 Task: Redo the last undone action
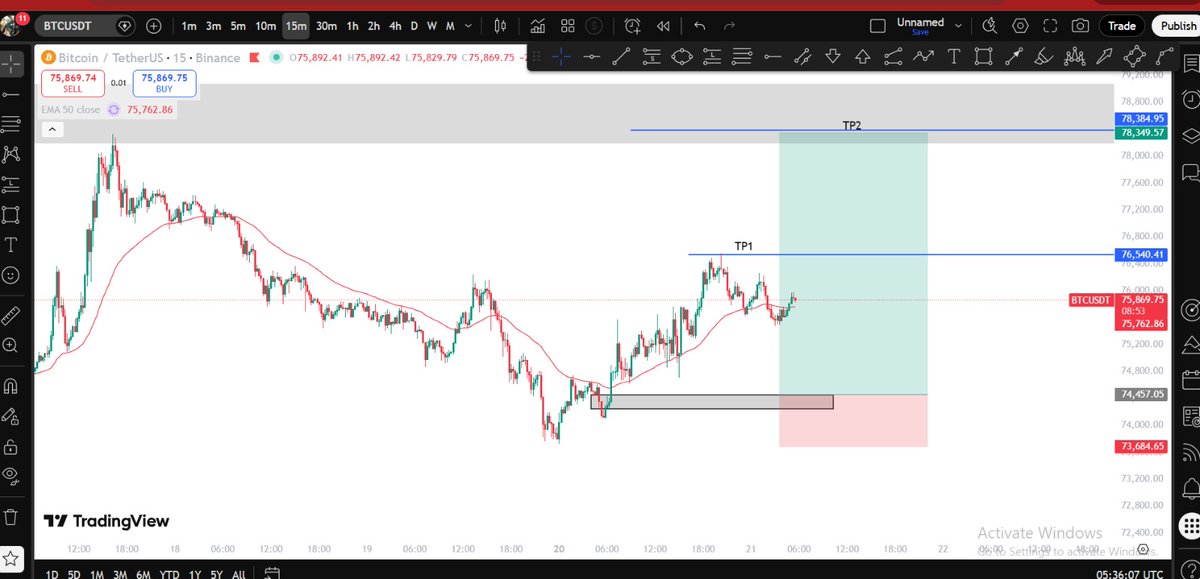tap(729, 26)
